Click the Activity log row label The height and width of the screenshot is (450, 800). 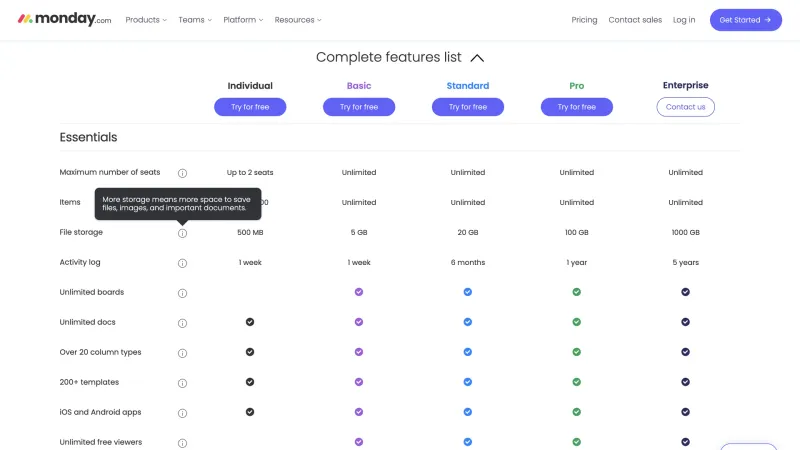point(80,262)
